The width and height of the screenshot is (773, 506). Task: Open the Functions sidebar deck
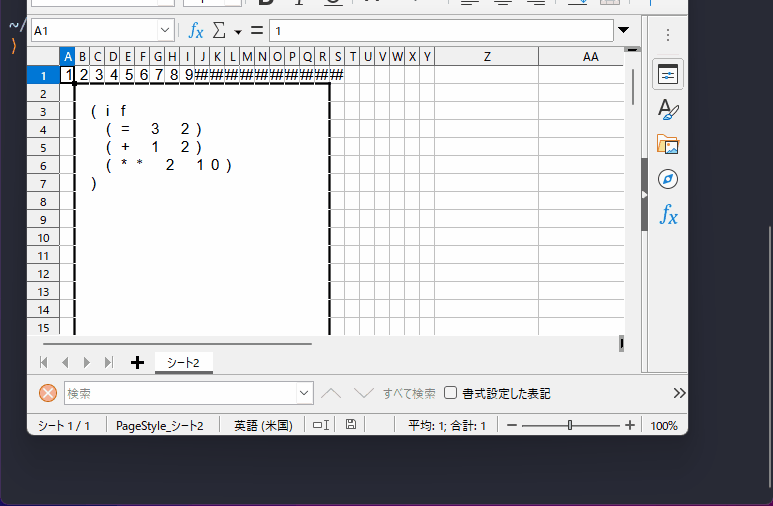(668, 215)
